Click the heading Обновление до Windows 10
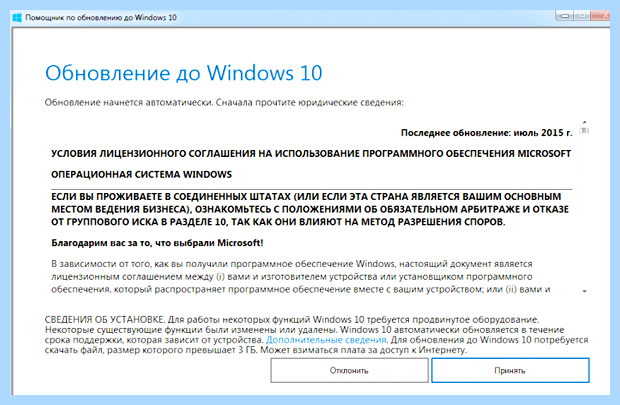620x405 pixels. (x=183, y=73)
